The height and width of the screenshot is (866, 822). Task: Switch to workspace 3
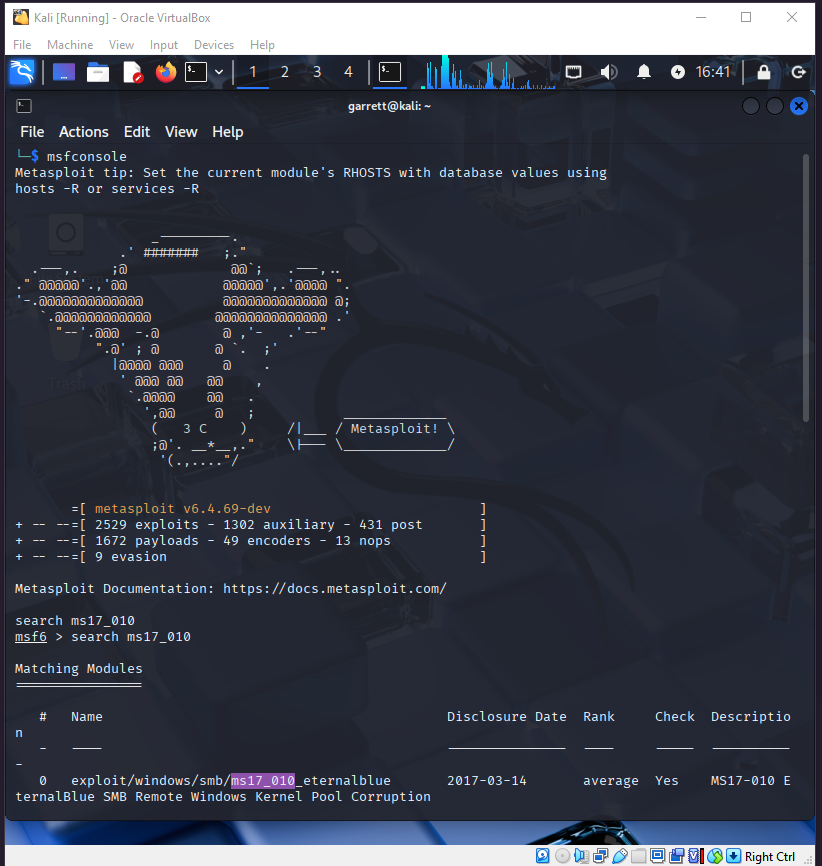(317, 72)
